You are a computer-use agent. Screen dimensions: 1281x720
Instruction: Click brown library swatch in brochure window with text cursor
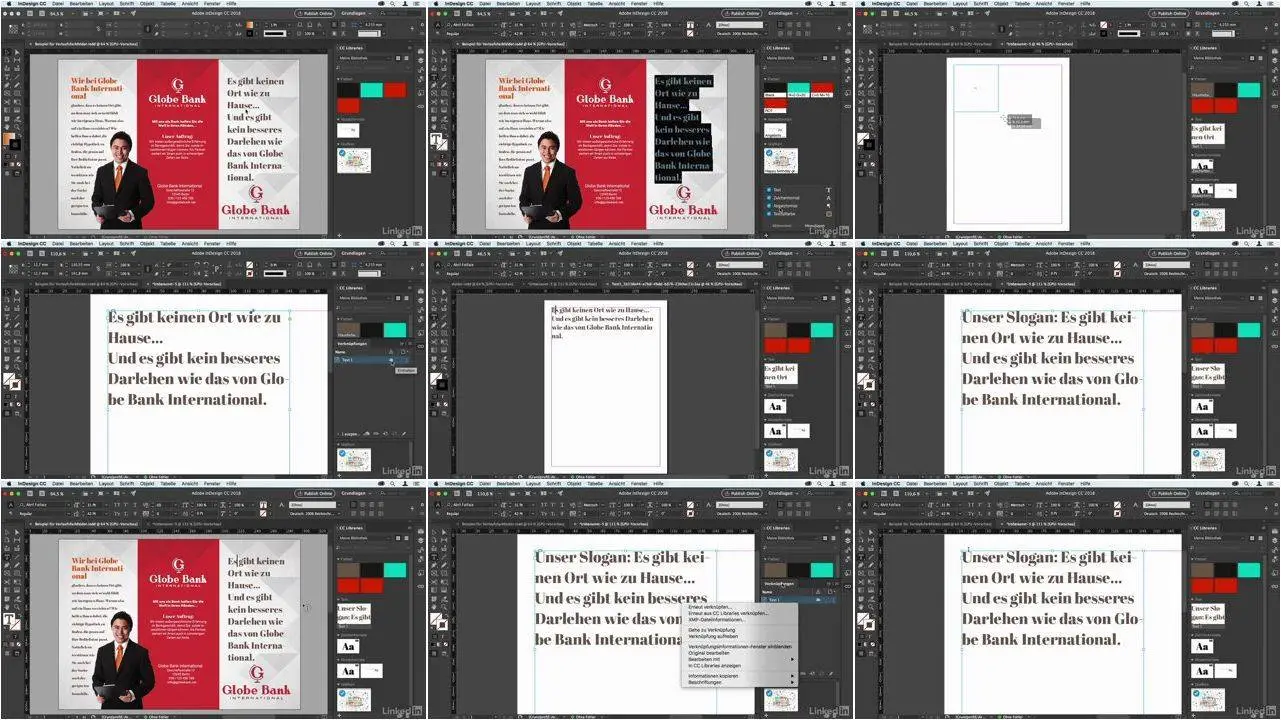coord(348,570)
